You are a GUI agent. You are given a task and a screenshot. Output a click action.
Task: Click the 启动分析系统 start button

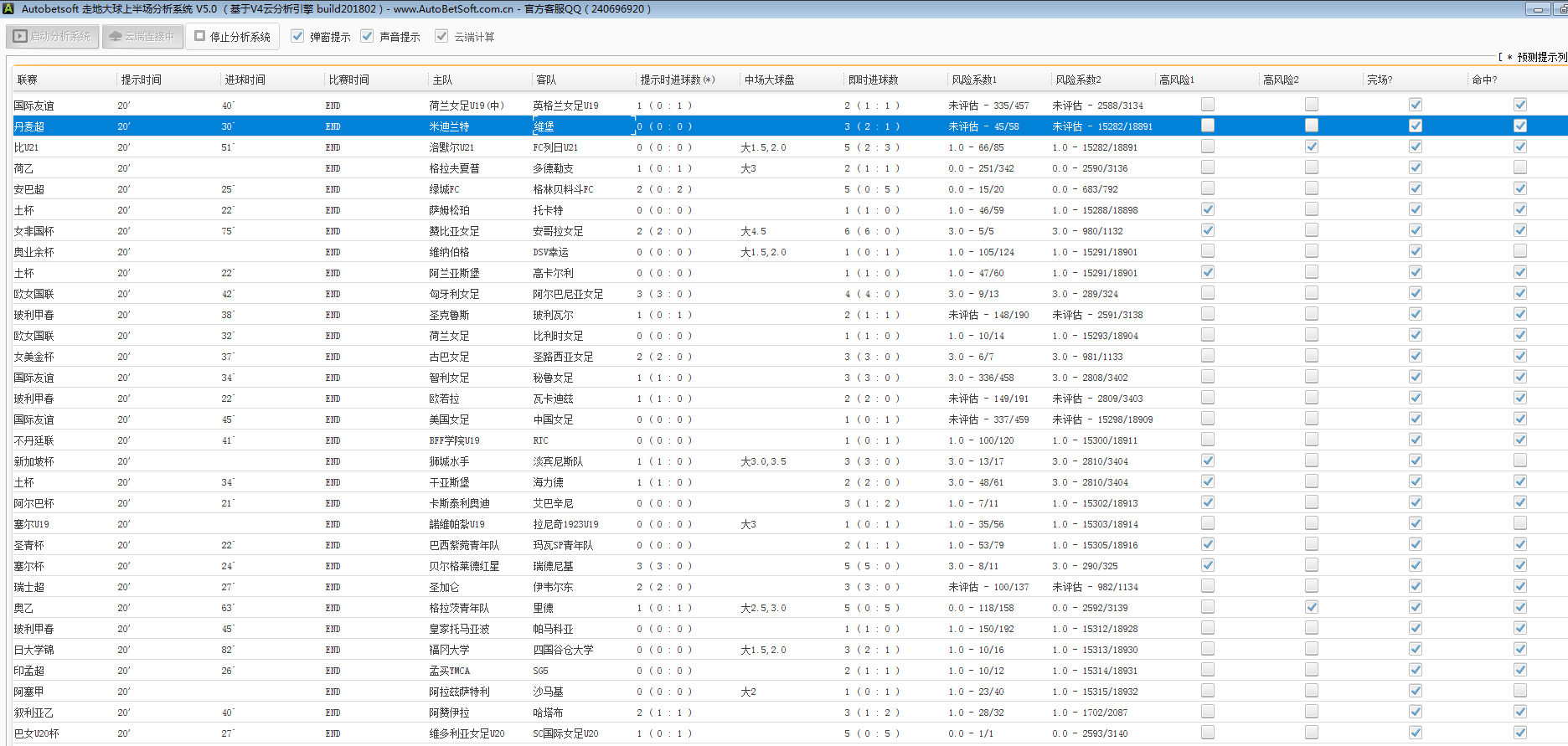tap(53, 37)
